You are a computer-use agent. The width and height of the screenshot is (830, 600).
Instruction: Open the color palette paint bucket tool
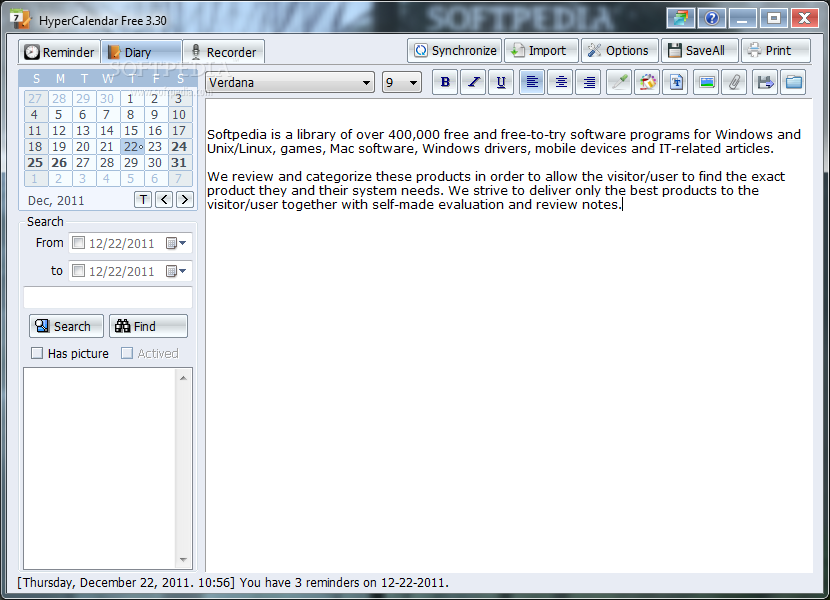tap(647, 82)
